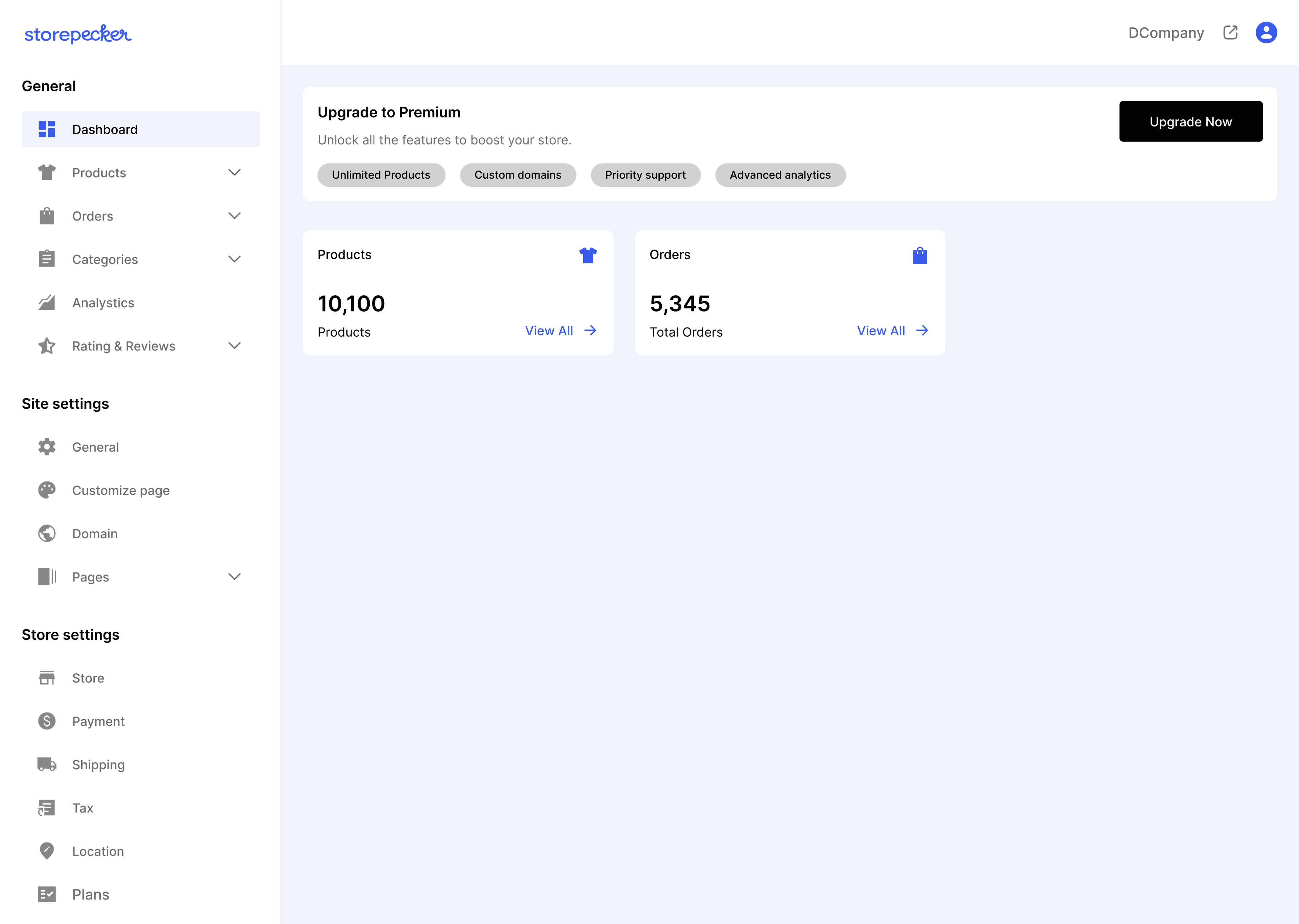Viewport: 1299px width, 924px height.
Task: Click the blue shopping bag icon in Orders card
Action: (920, 255)
